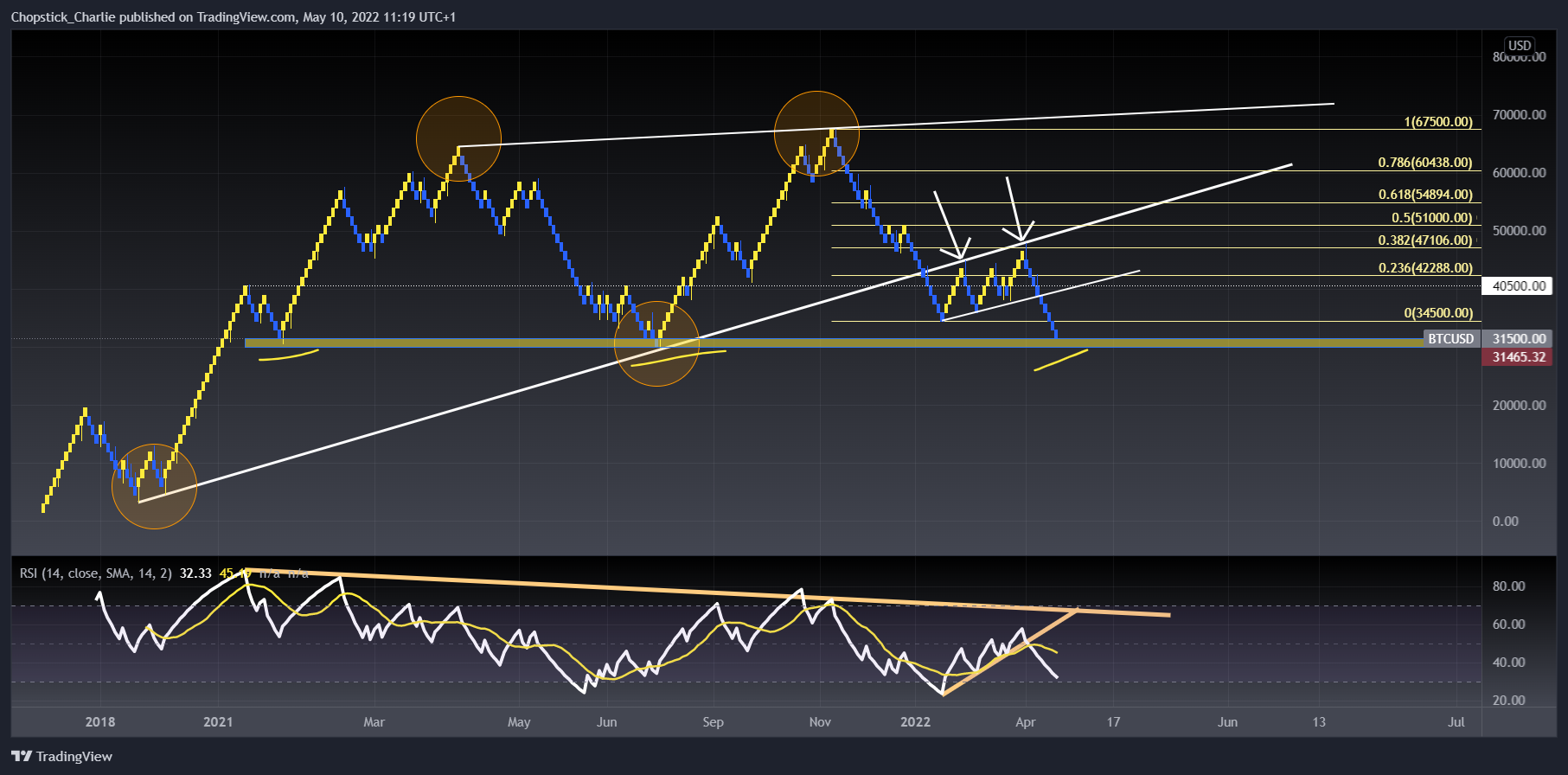Click the 0.00 price axis label
Screen dimensions: 1568x775
click(x=1506, y=521)
